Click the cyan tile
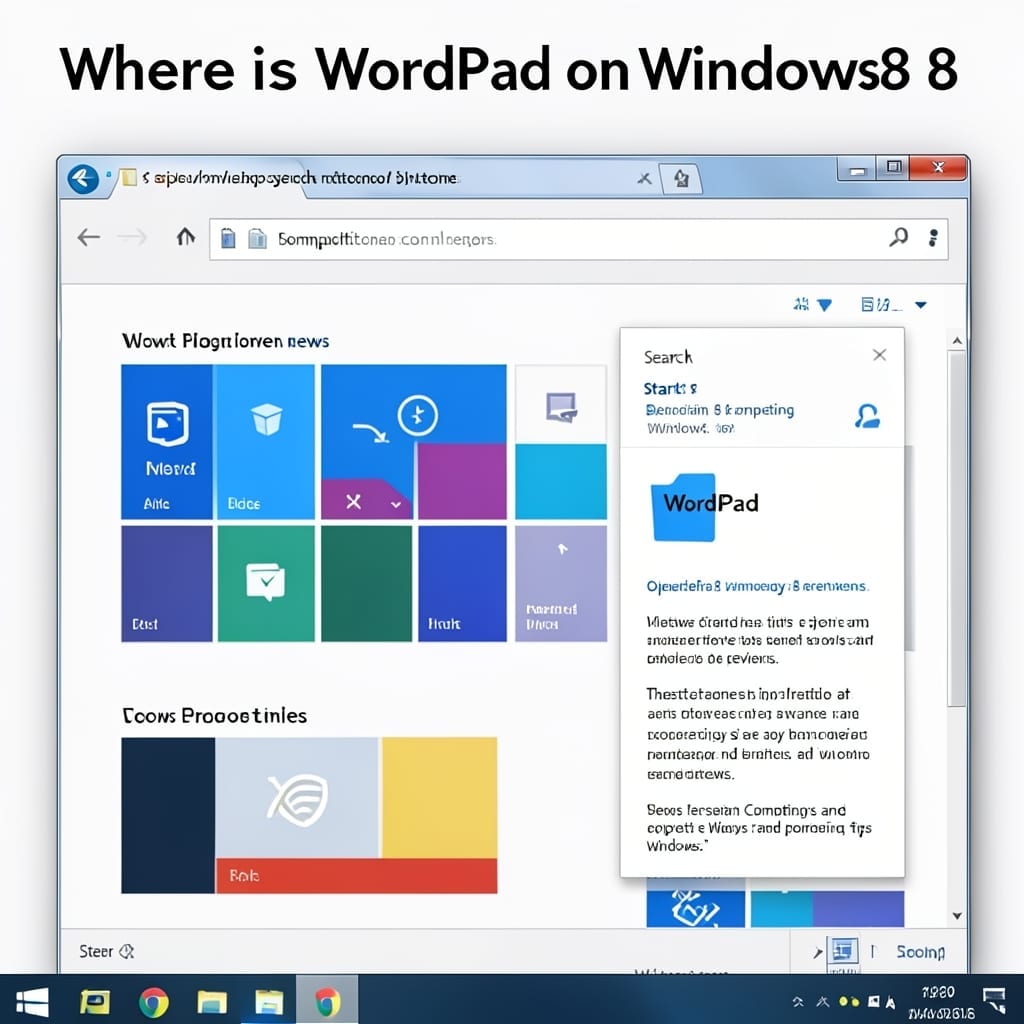Image resolution: width=1024 pixels, height=1024 pixels. pyautogui.click(x=560, y=481)
